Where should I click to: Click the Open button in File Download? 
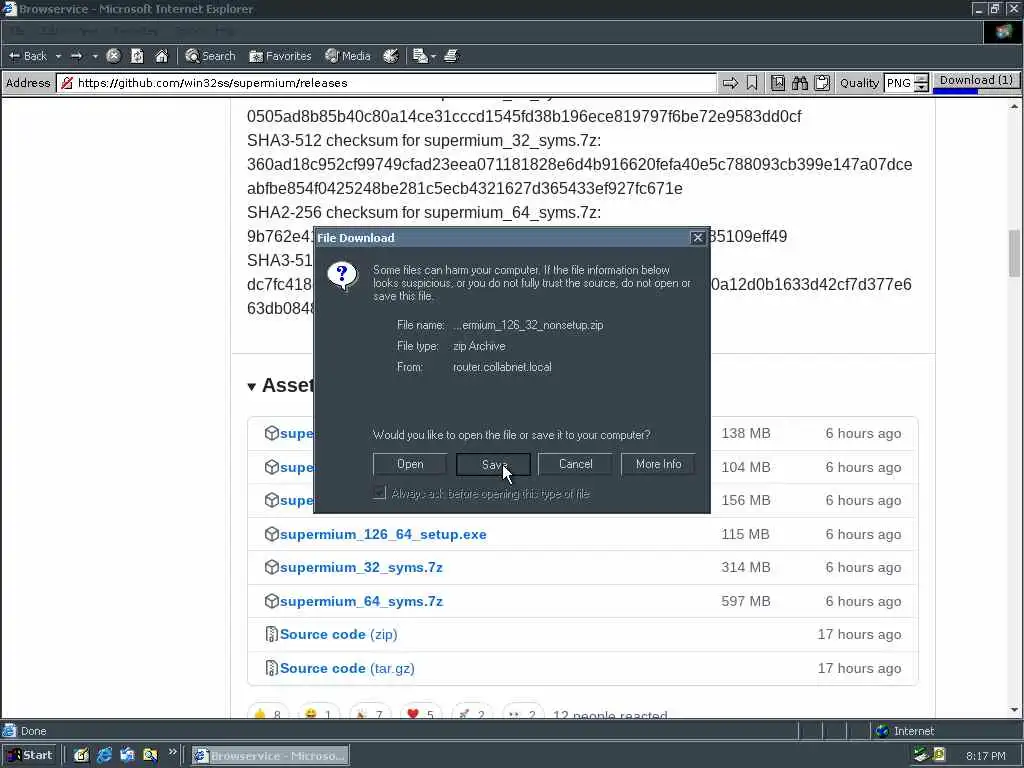pos(410,464)
